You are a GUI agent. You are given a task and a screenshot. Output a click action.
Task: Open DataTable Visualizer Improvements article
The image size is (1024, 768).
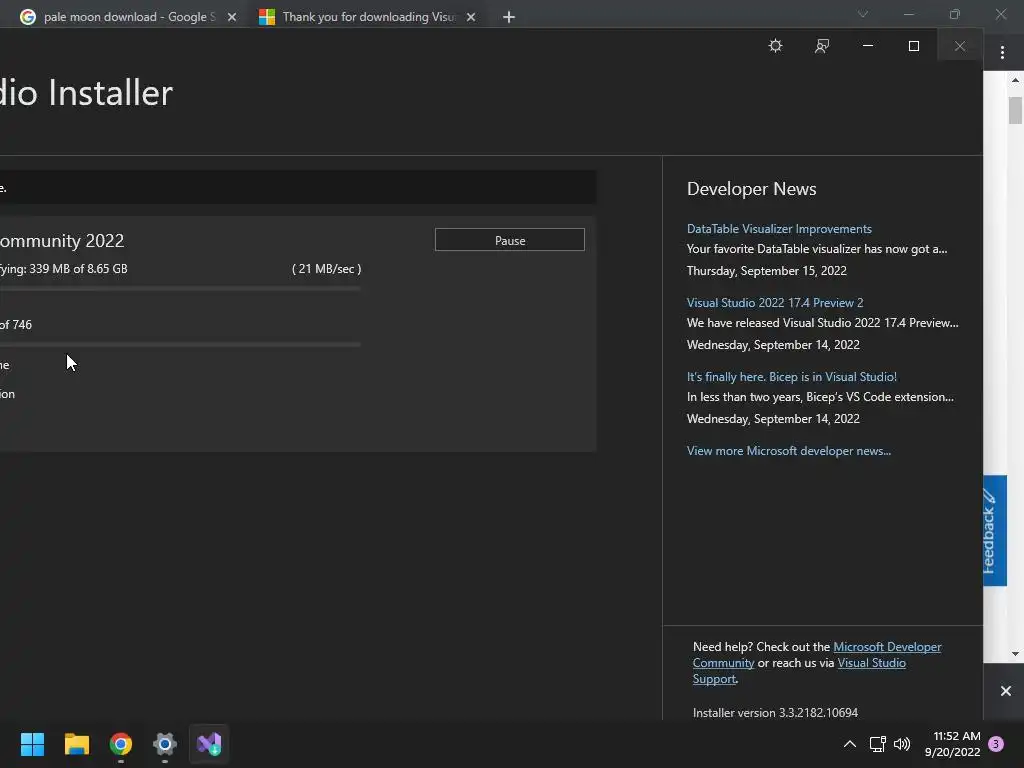pos(779,229)
